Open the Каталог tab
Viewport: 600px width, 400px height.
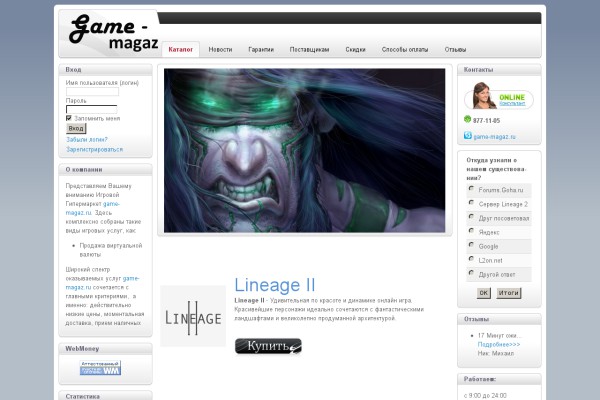181,49
